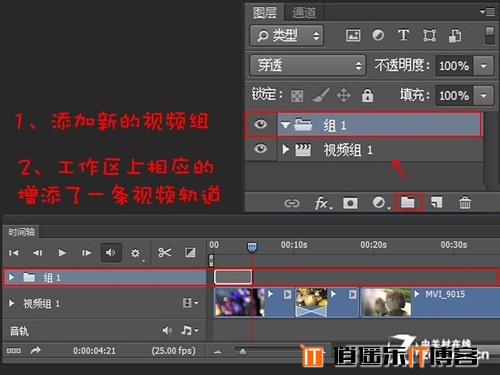Step to next frame
Image resolution: width=500 pixels, height=375 pixels.
(x=86, y=253)
